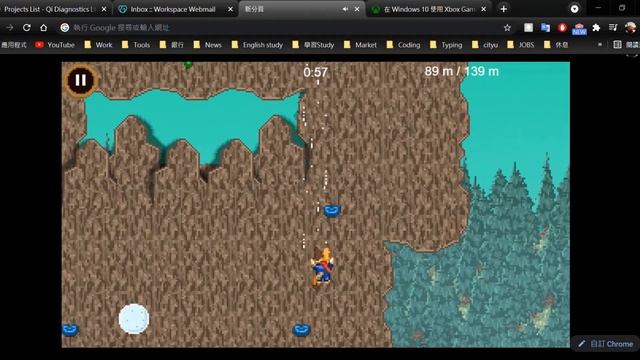Expand the hidden bookmarks overflow chevron

point(600,44)
